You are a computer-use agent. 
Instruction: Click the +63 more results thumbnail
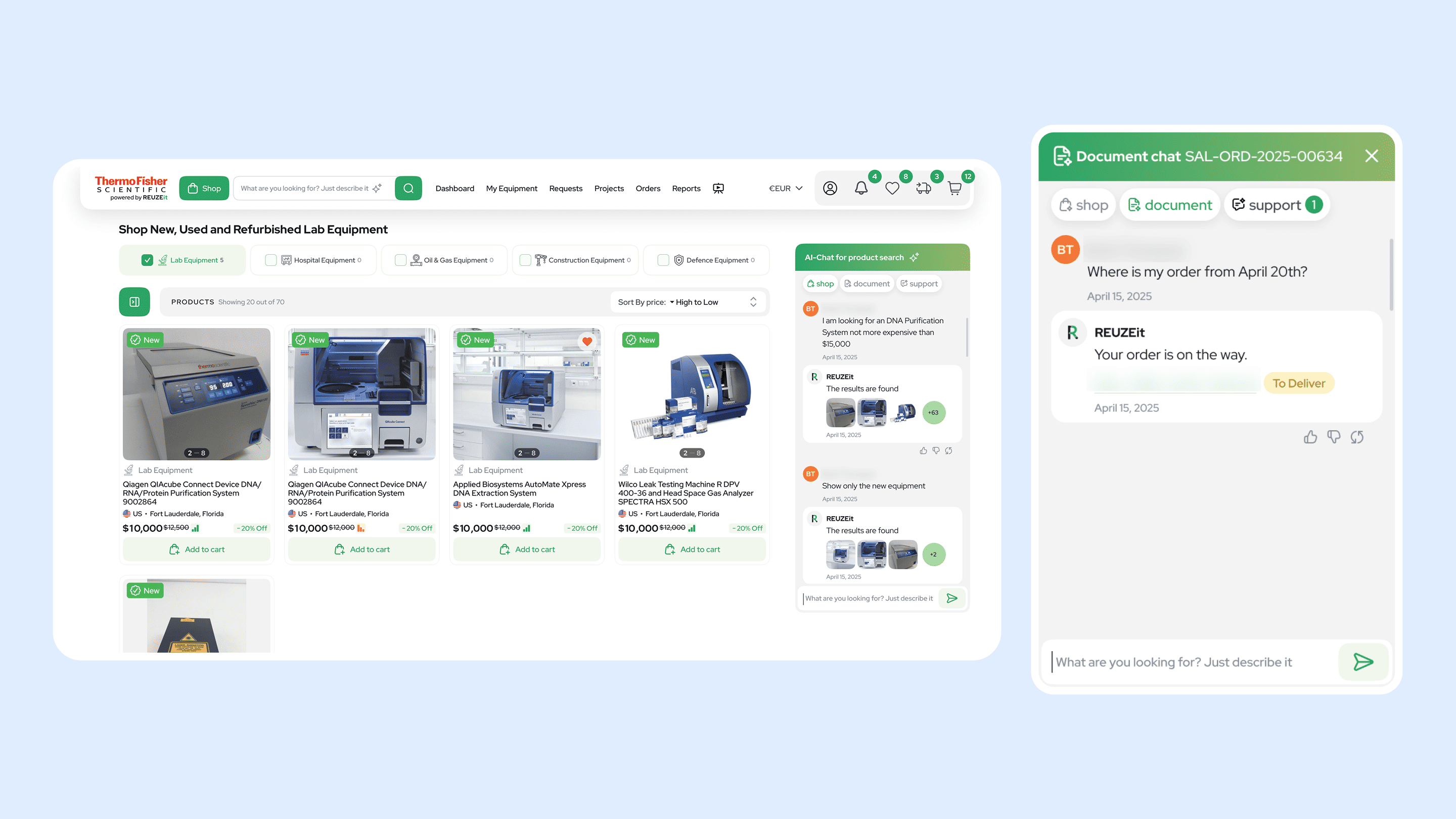click(x=933, y=413)
